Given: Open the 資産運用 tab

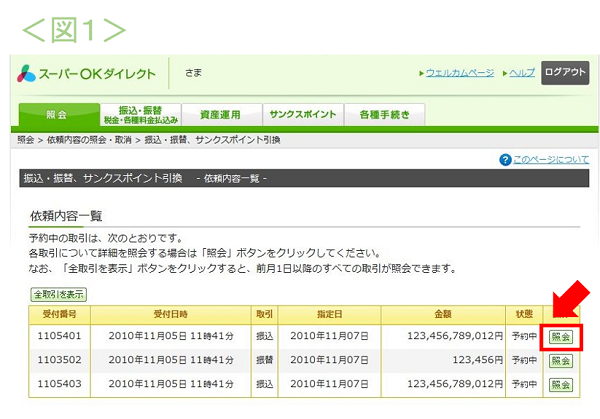Looking at the screenshot, I should tap(223, 114).
